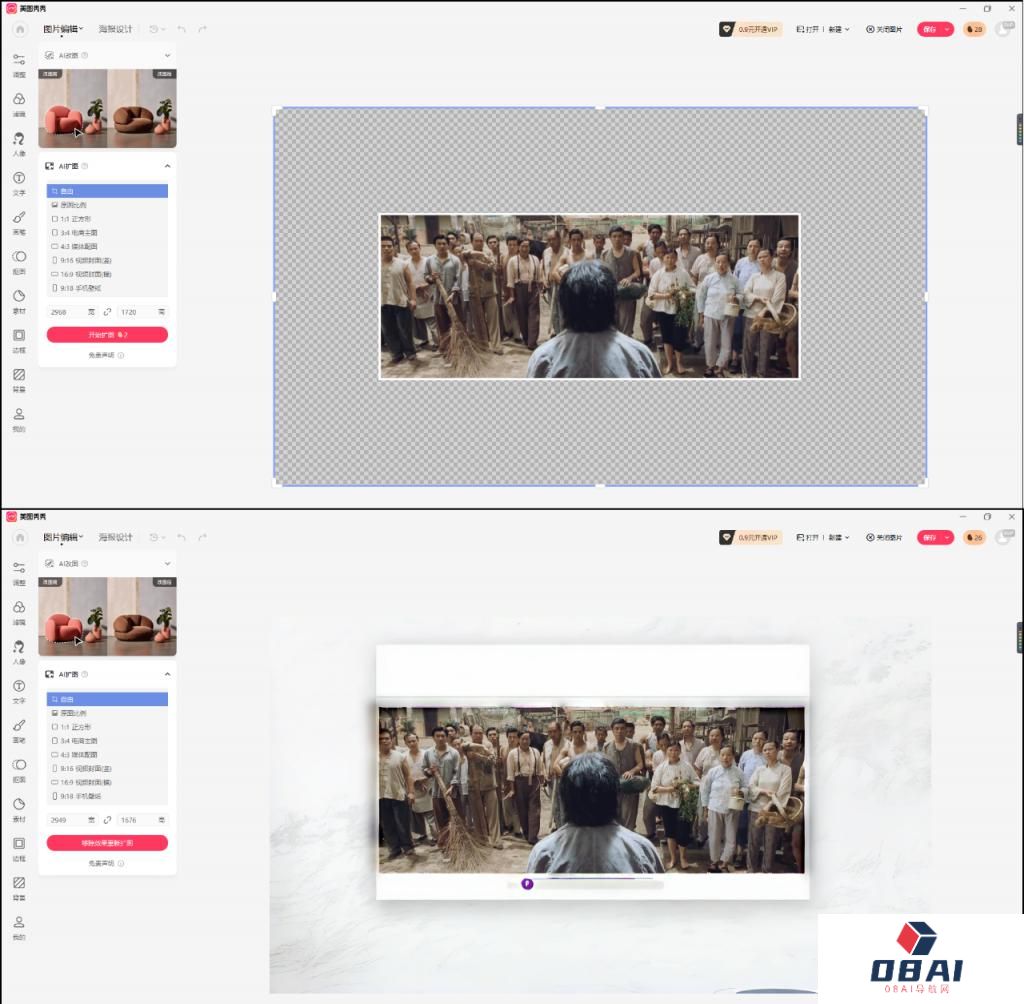
Task: Open the 新建 dropdown menu
Action: point(836,30)
